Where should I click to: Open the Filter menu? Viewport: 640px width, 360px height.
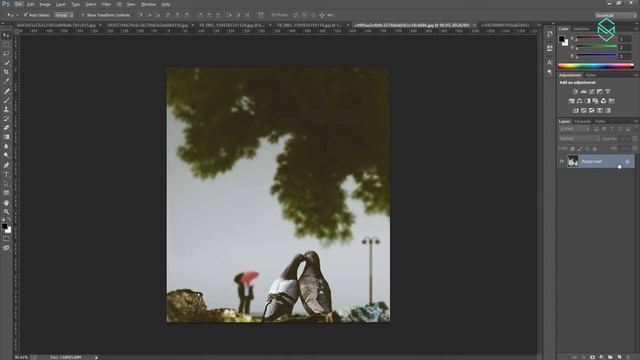(106, 4)
